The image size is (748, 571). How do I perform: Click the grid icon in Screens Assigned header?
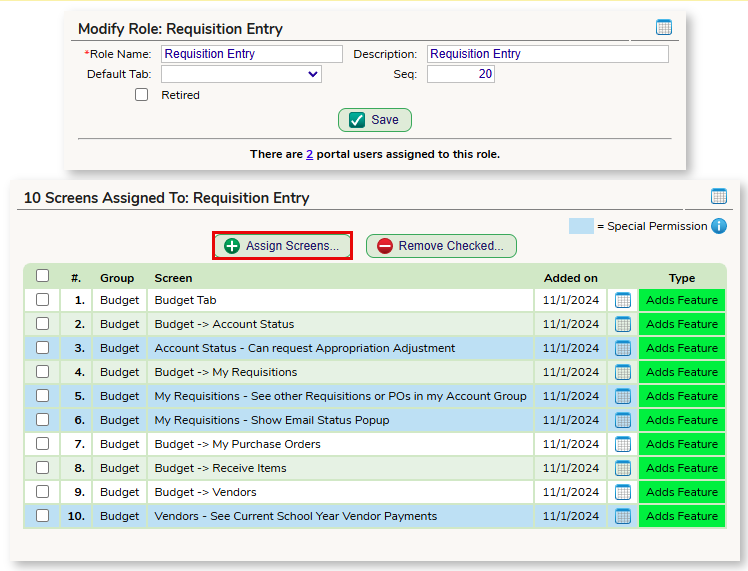pyautogui.click(x=718, y=196)
